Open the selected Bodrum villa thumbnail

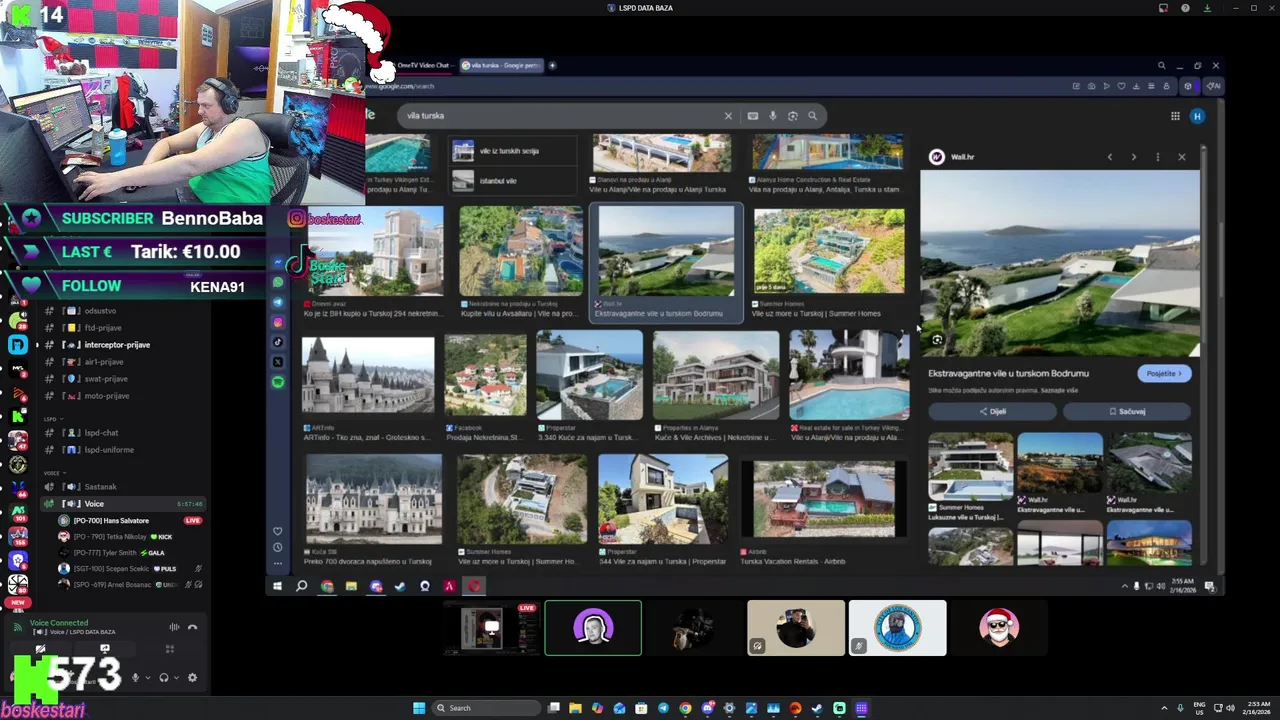click(x=666, y=251)
